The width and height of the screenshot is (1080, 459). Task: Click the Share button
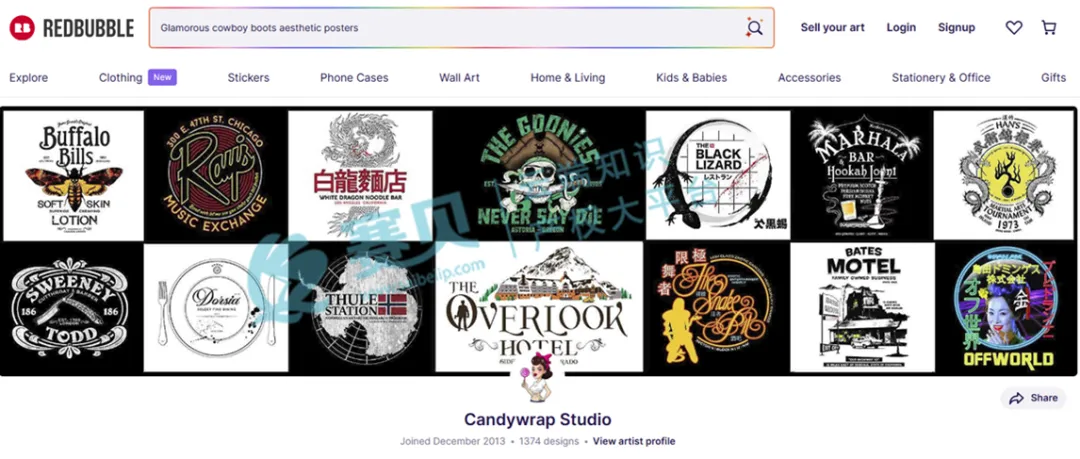pyautogui.click(x=1033, y=398)
